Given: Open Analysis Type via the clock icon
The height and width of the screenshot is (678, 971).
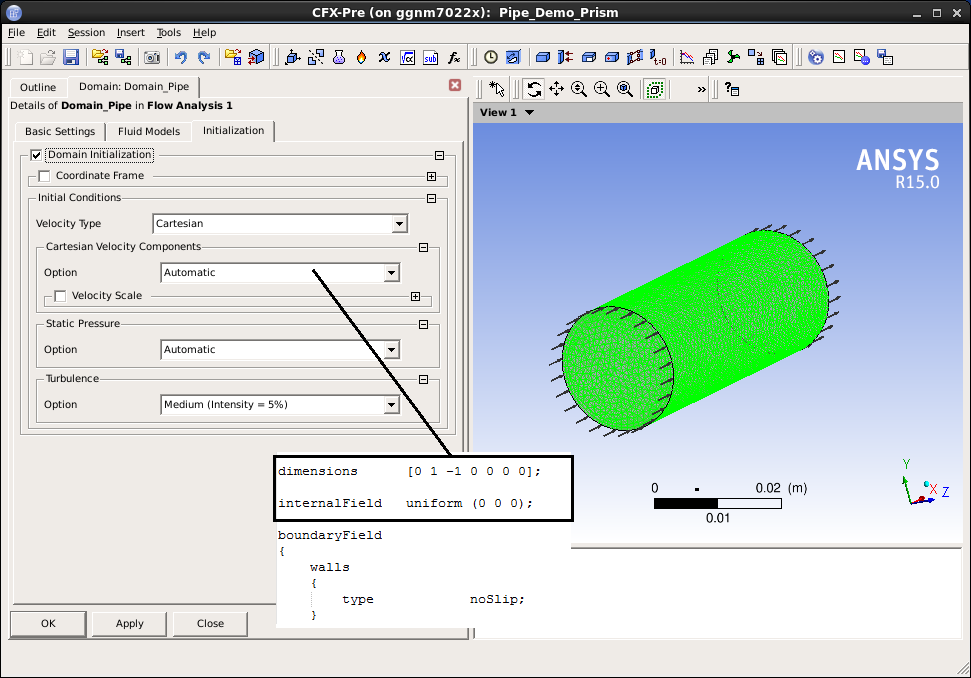Looking at the screenshot, I should (490, 58).
